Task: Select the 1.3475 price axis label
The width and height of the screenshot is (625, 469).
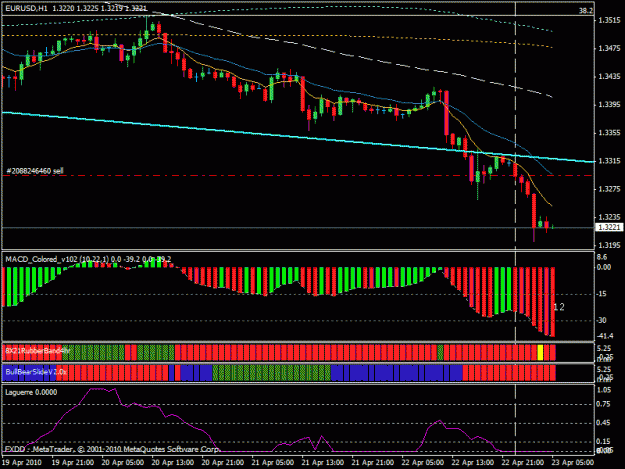Action: point(609,49)
